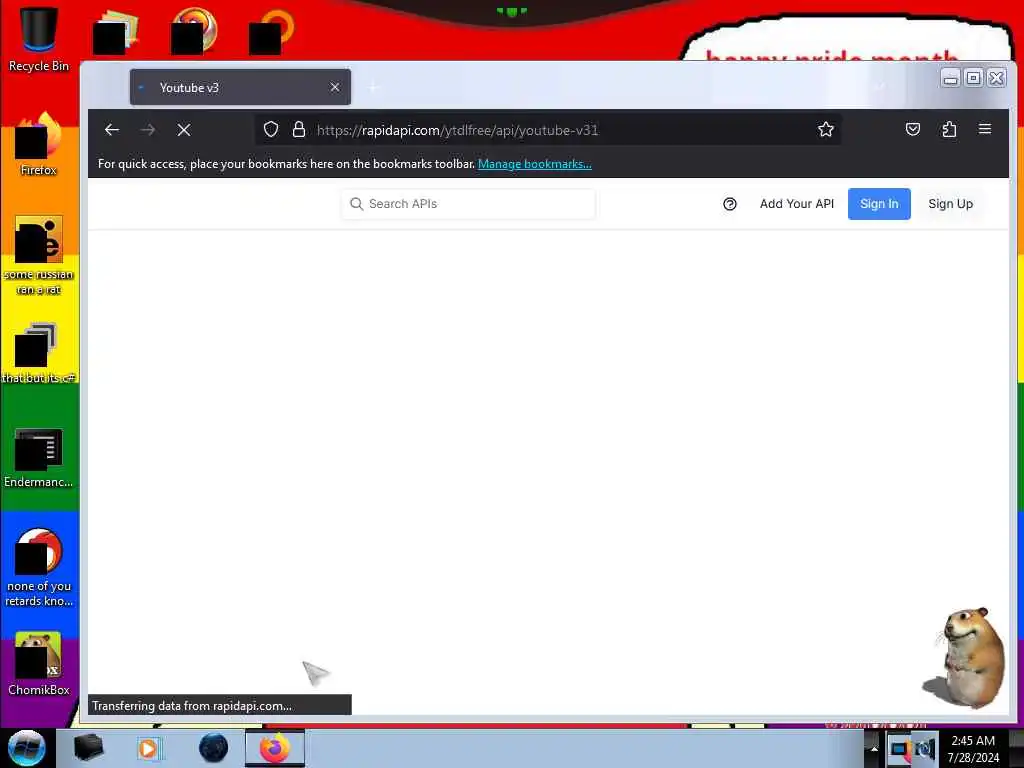This screenshot has width=1024, height=768.
Task: Select the Recycle Bin desktop icon
Action: 39,39
